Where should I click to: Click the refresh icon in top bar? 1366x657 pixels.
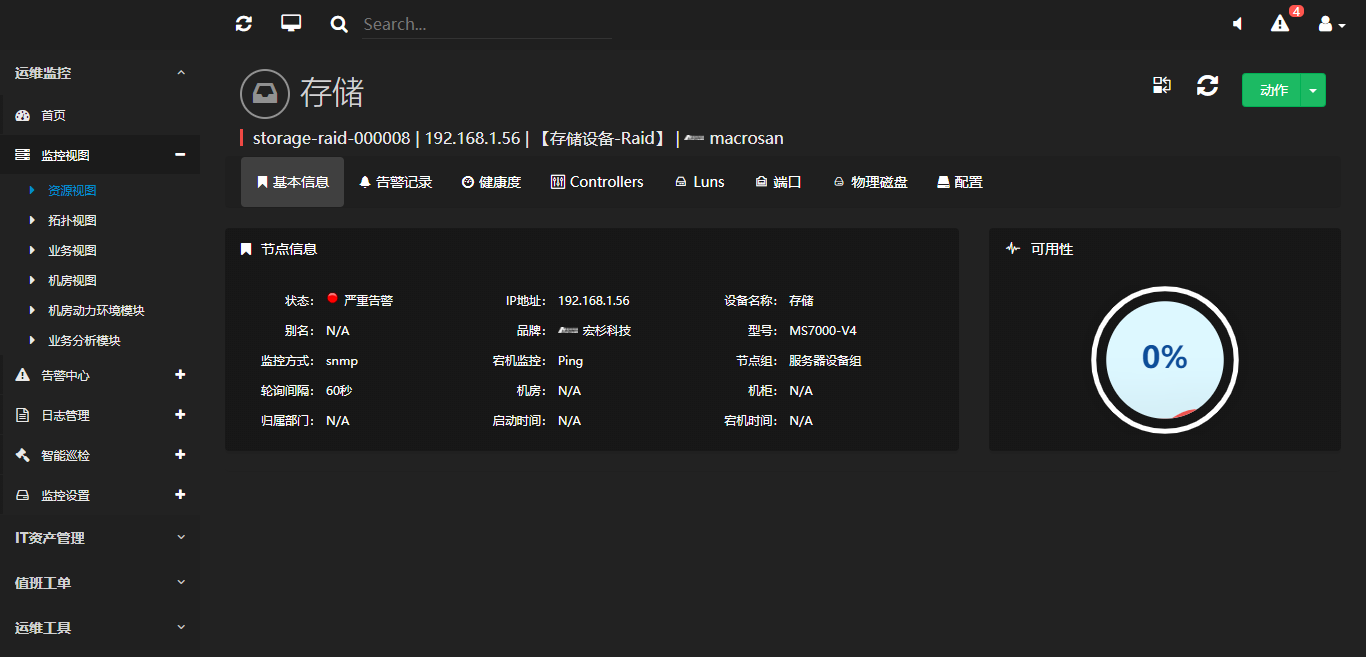[x=244, y=23]
